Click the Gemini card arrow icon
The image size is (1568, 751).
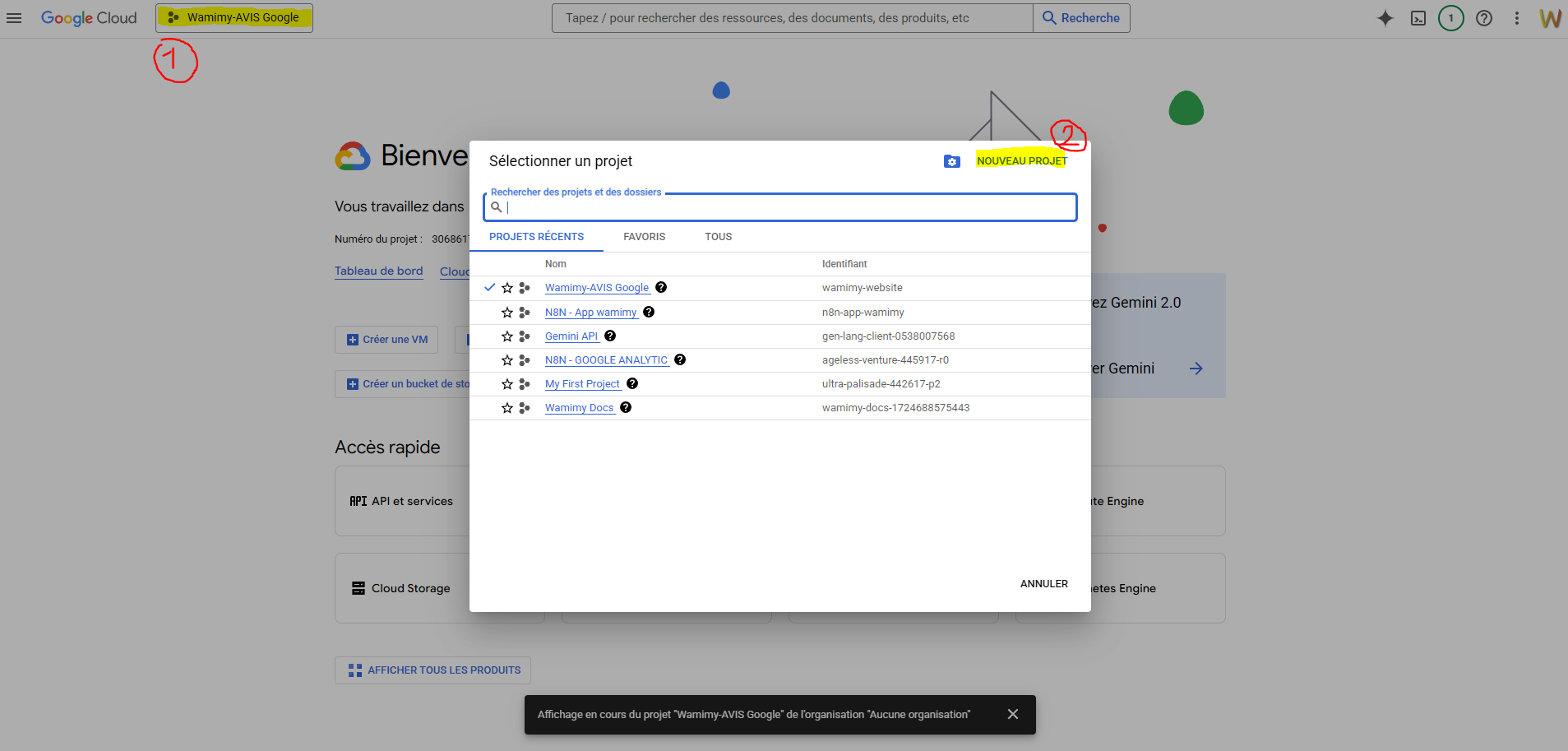1196,369
